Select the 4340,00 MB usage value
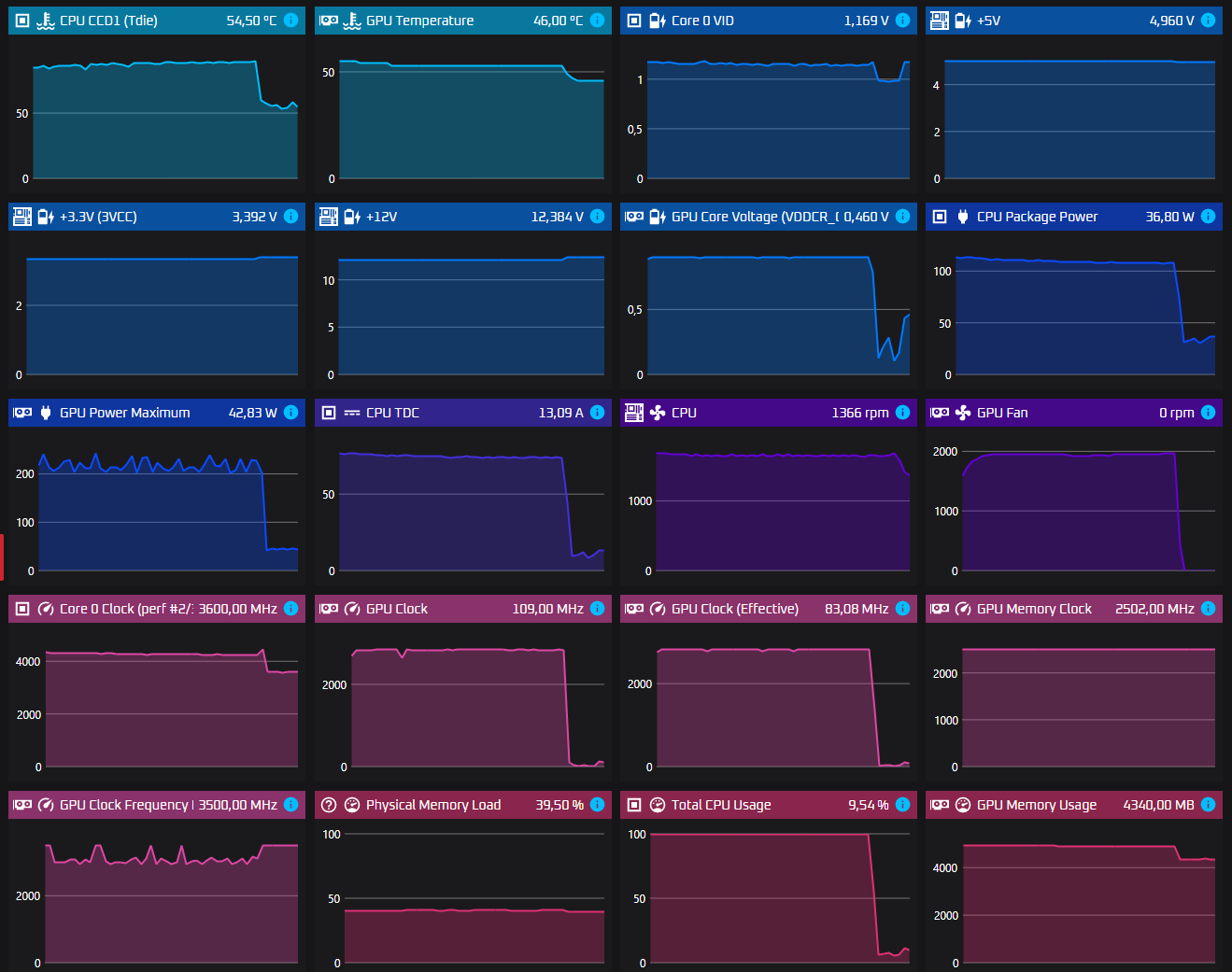The width and height of the screenshot is (1232, 972). pyautogui.click(x=1158, y=805)
